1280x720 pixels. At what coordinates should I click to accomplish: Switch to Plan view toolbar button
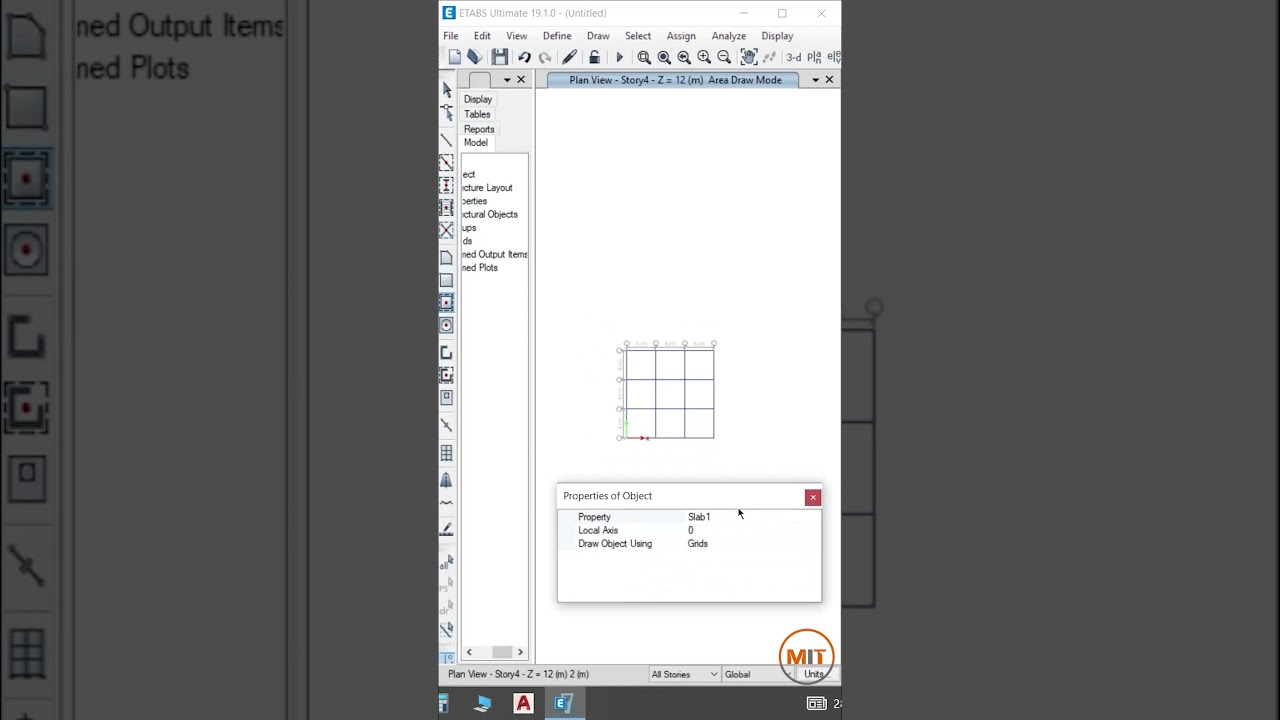pyautogui.click(x=814, y=58)
